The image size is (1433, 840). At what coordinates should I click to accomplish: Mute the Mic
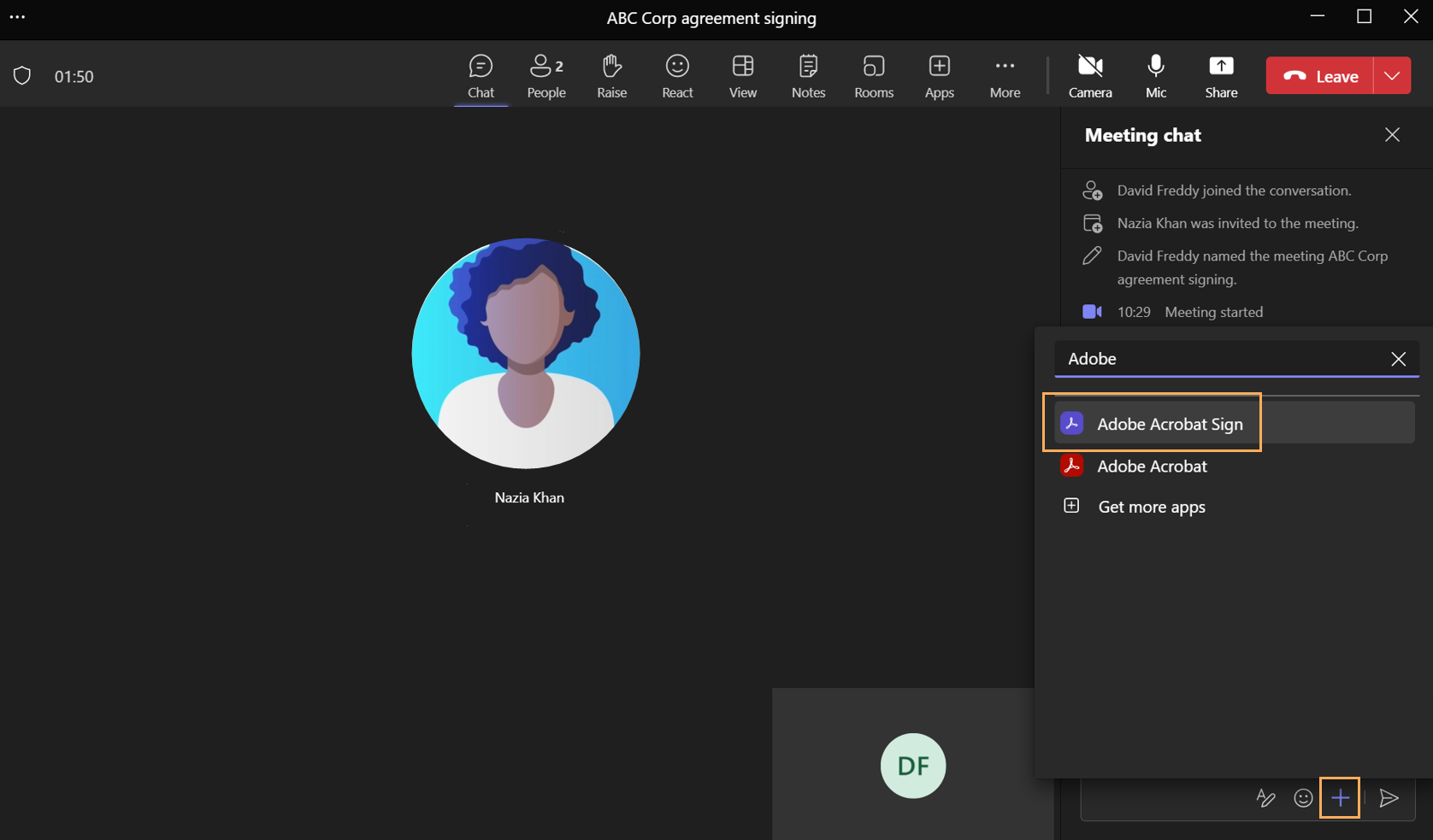[1156, 77]
